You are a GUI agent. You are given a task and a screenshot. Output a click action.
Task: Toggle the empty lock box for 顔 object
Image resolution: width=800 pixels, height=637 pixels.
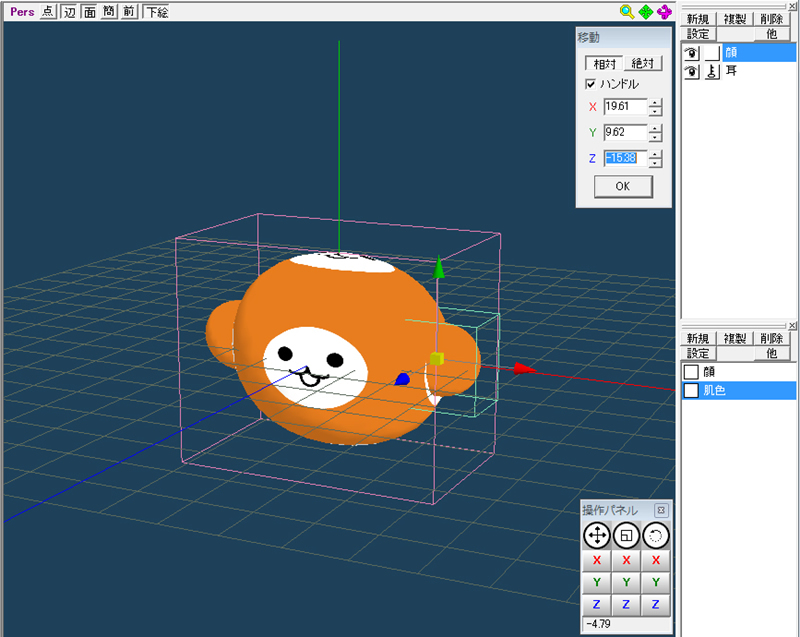tap(712, 53)
